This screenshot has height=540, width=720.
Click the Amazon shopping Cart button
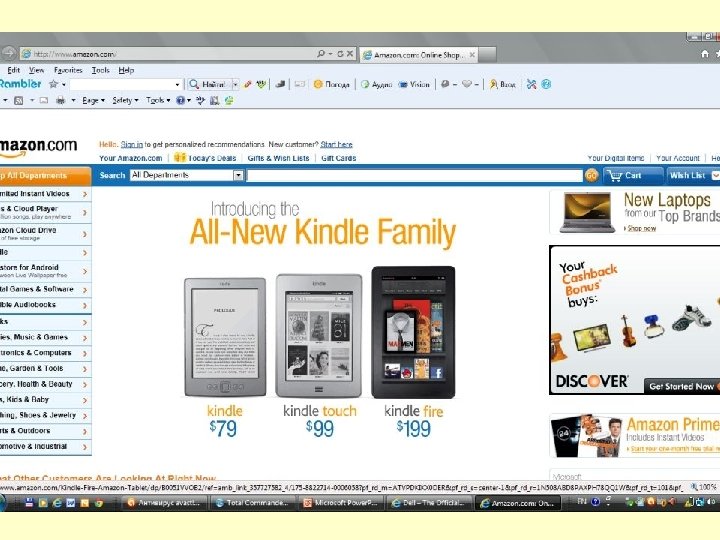tap(633, 175)
